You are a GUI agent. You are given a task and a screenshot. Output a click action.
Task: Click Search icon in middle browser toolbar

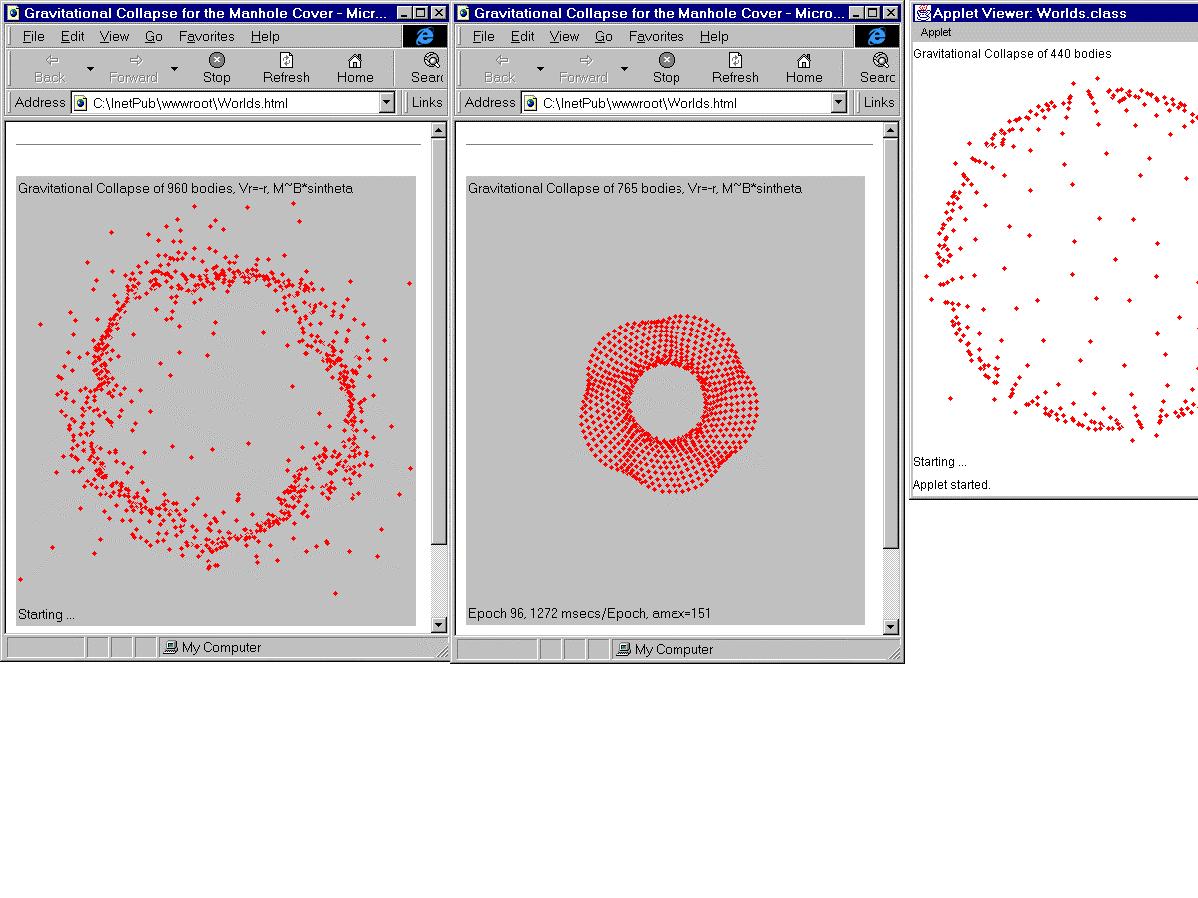pos(880,61)
